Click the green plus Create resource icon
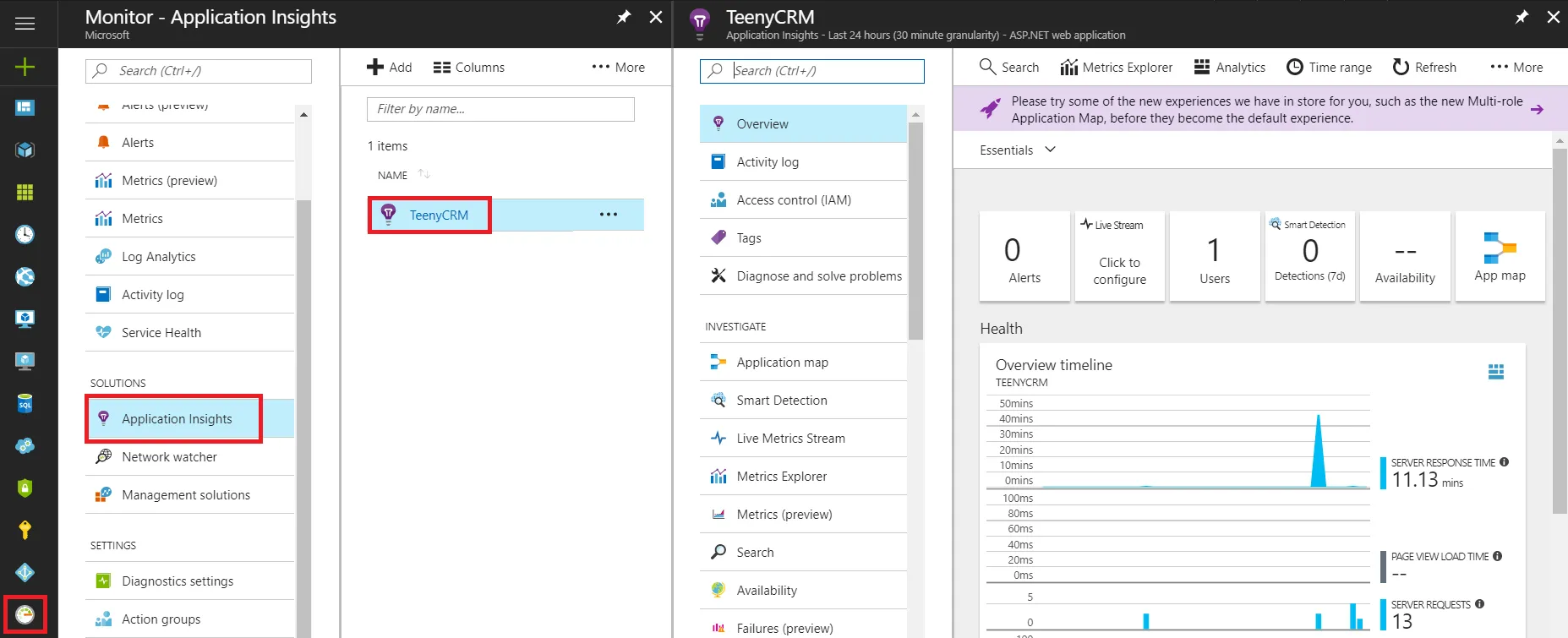Screen dimensions: 1568x638 25,67
